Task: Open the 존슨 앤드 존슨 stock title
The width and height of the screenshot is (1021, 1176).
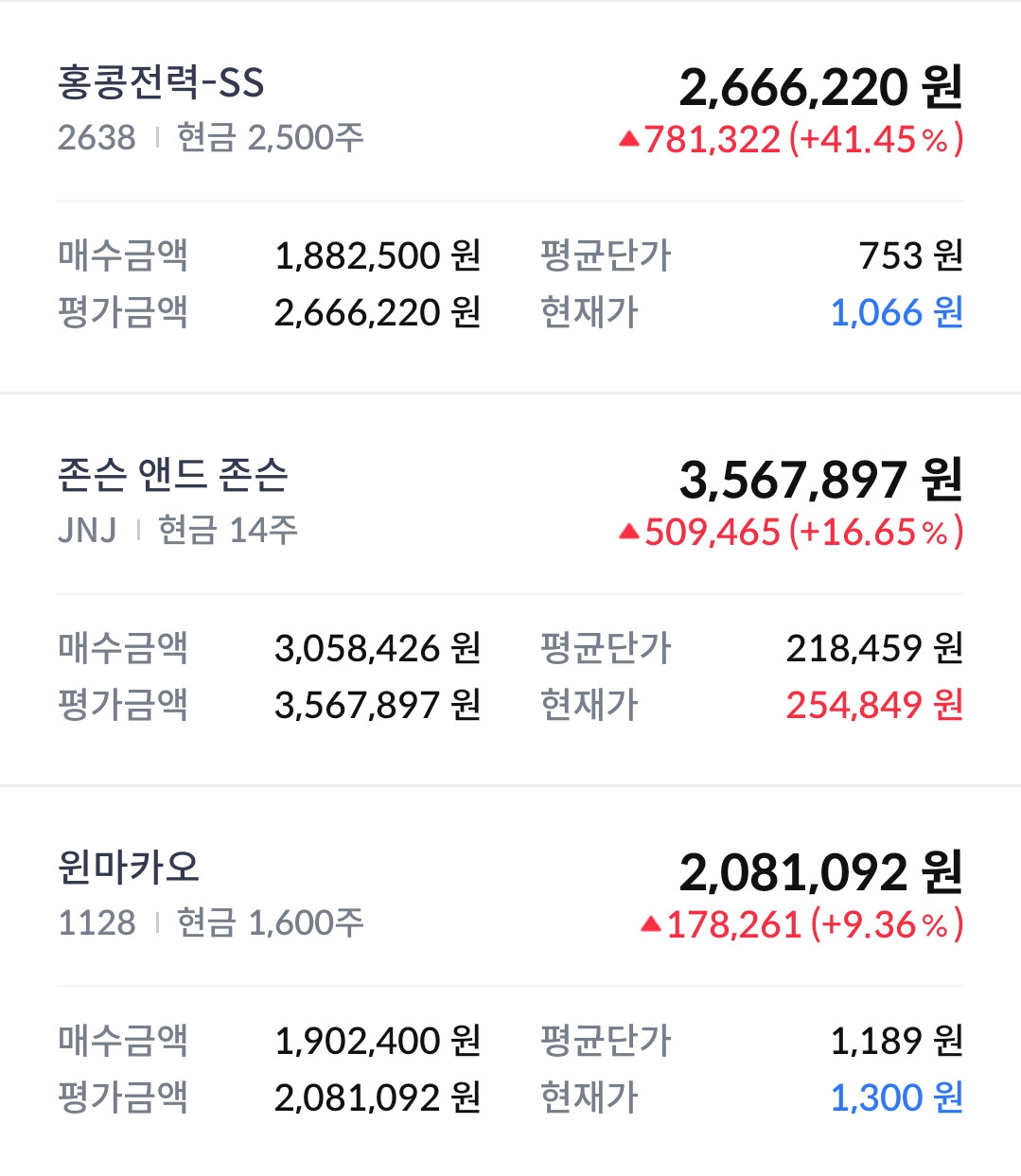Action: click(173, 475)
